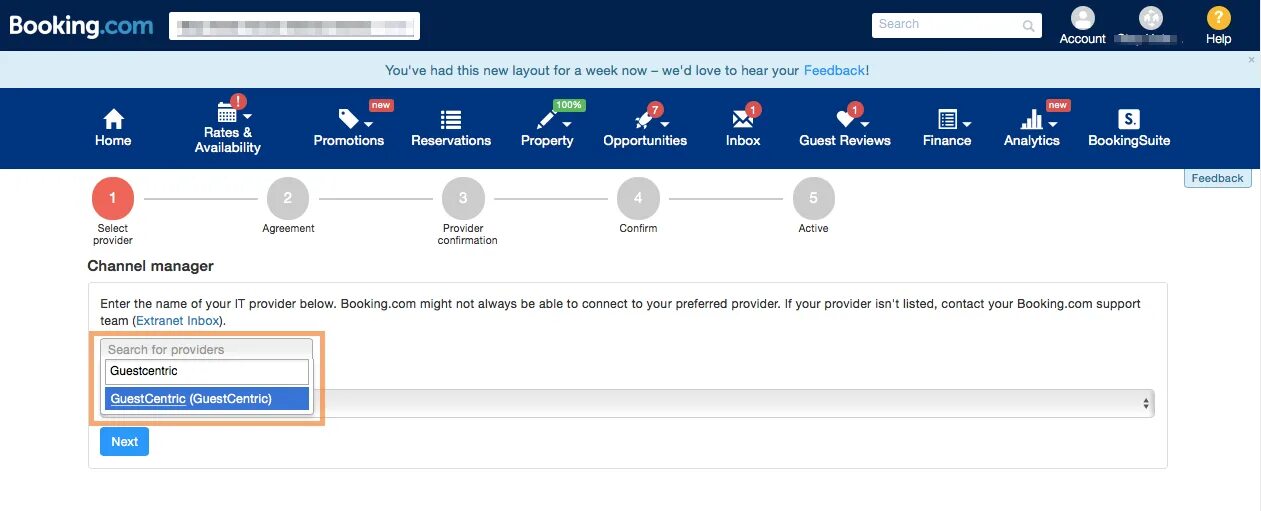This screenshot has width=1261, height=511.
Task: Expand the Promotions dropdown arrow
Action: pos(369,123)
